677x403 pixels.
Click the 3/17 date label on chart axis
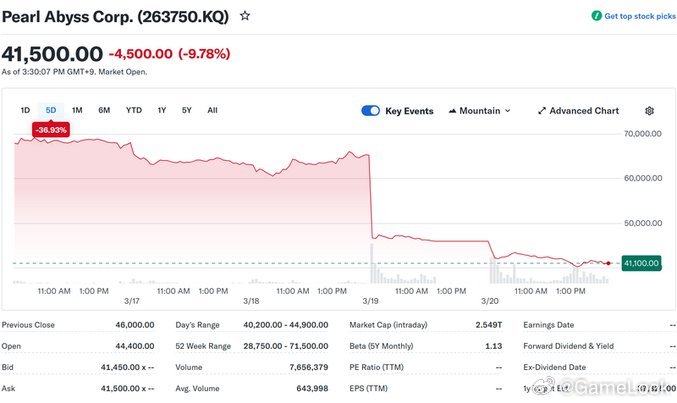tap(132, 301)
